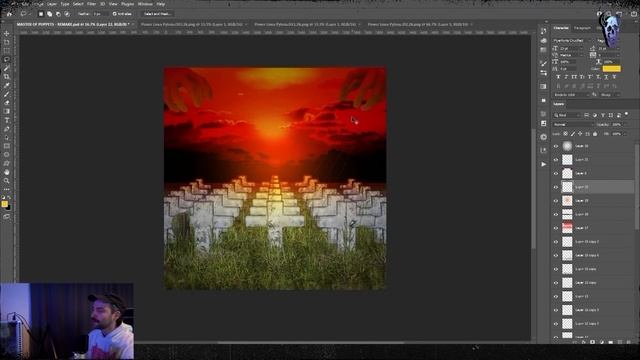
Task: Open the tracking dropdown in Character panel
Action: point(609,55)
